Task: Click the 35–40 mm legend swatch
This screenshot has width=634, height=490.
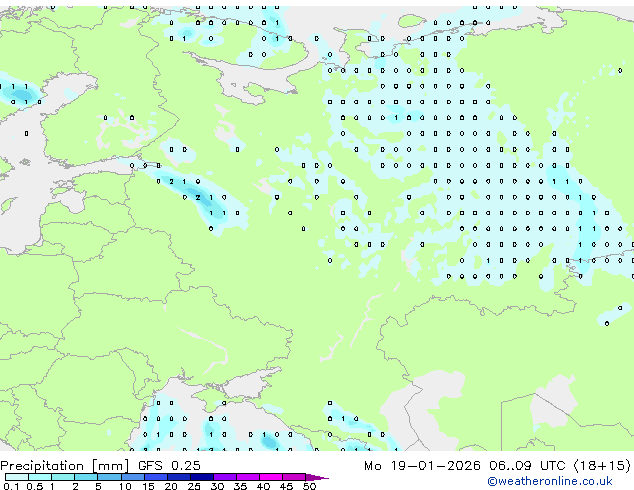Action: pyautogui.click(x=247, y=477)
